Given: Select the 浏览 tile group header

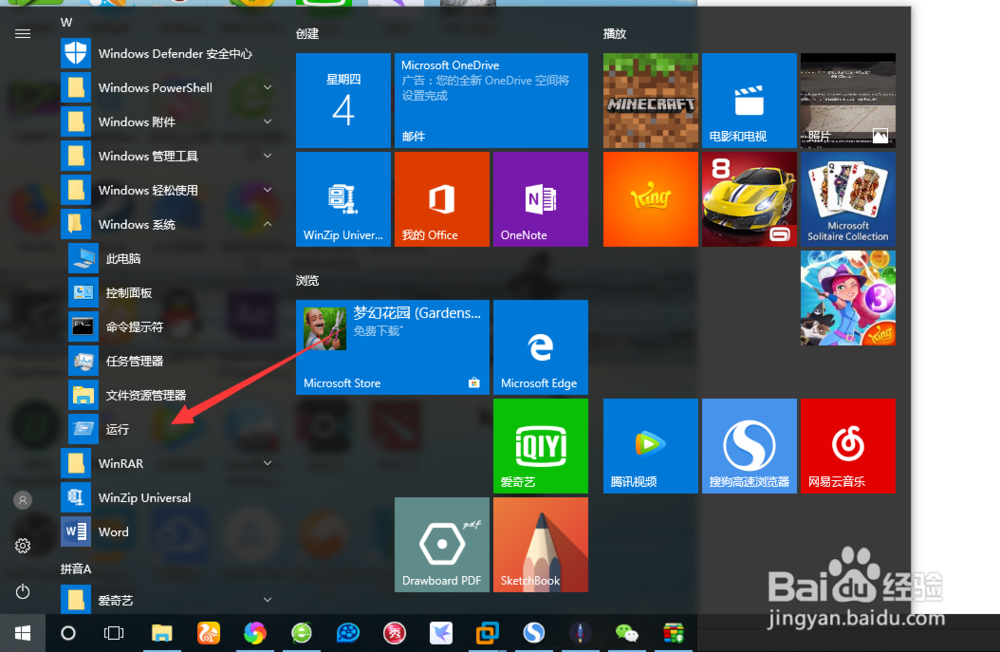Looking at the screenshot, I should point(307,281).
